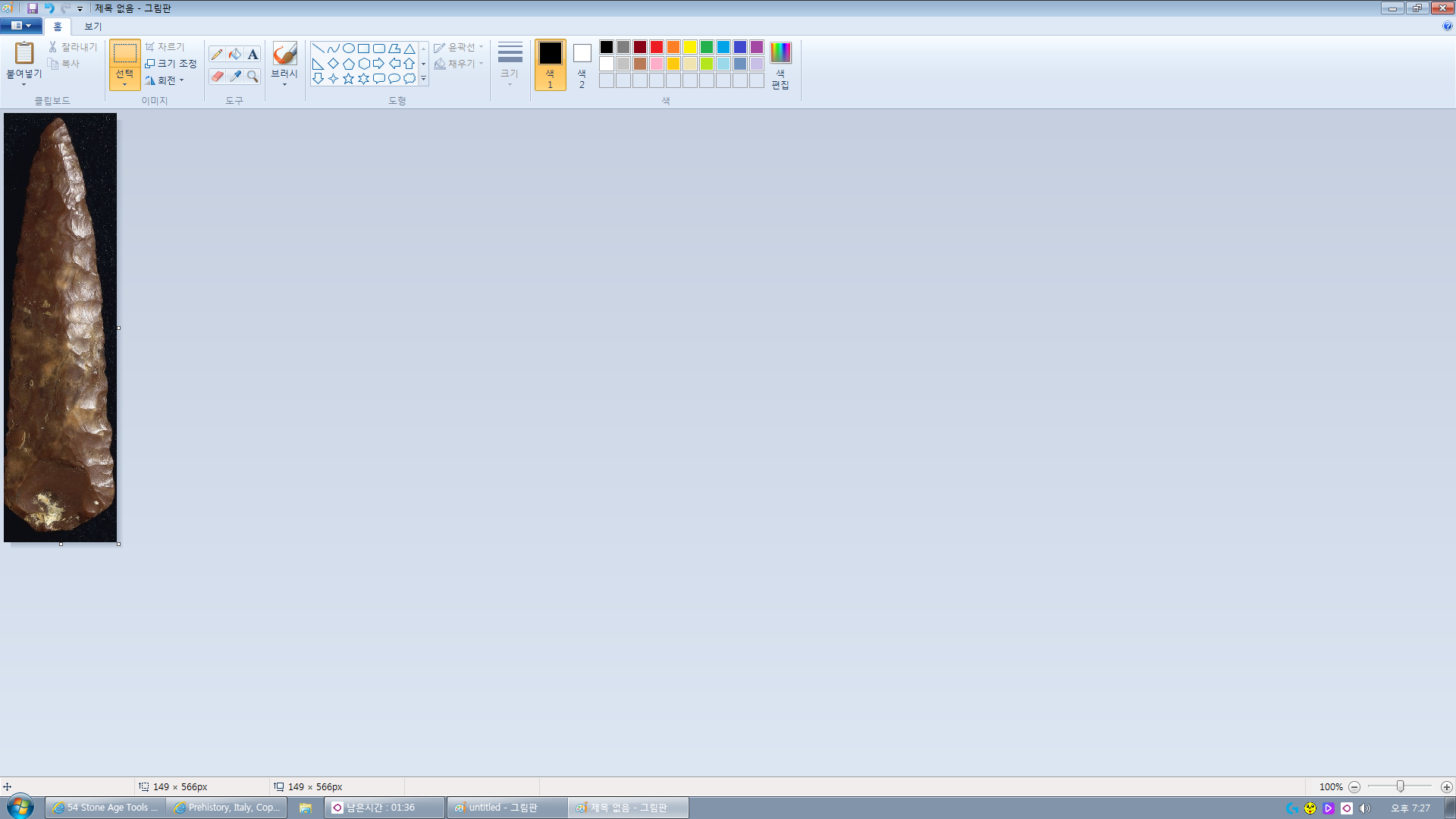The image size is (1456, 819).
Task: Pick the red color swatch
Action: pyautogui.click(x=657, y=47)
